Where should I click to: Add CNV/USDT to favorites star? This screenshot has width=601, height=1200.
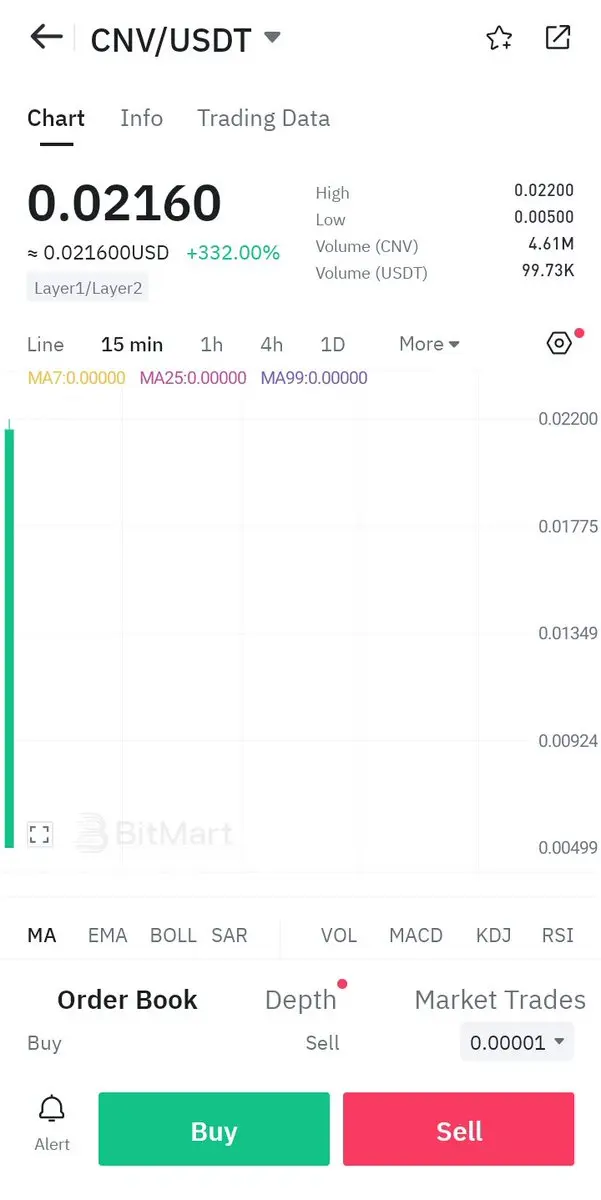coord(499,38)
